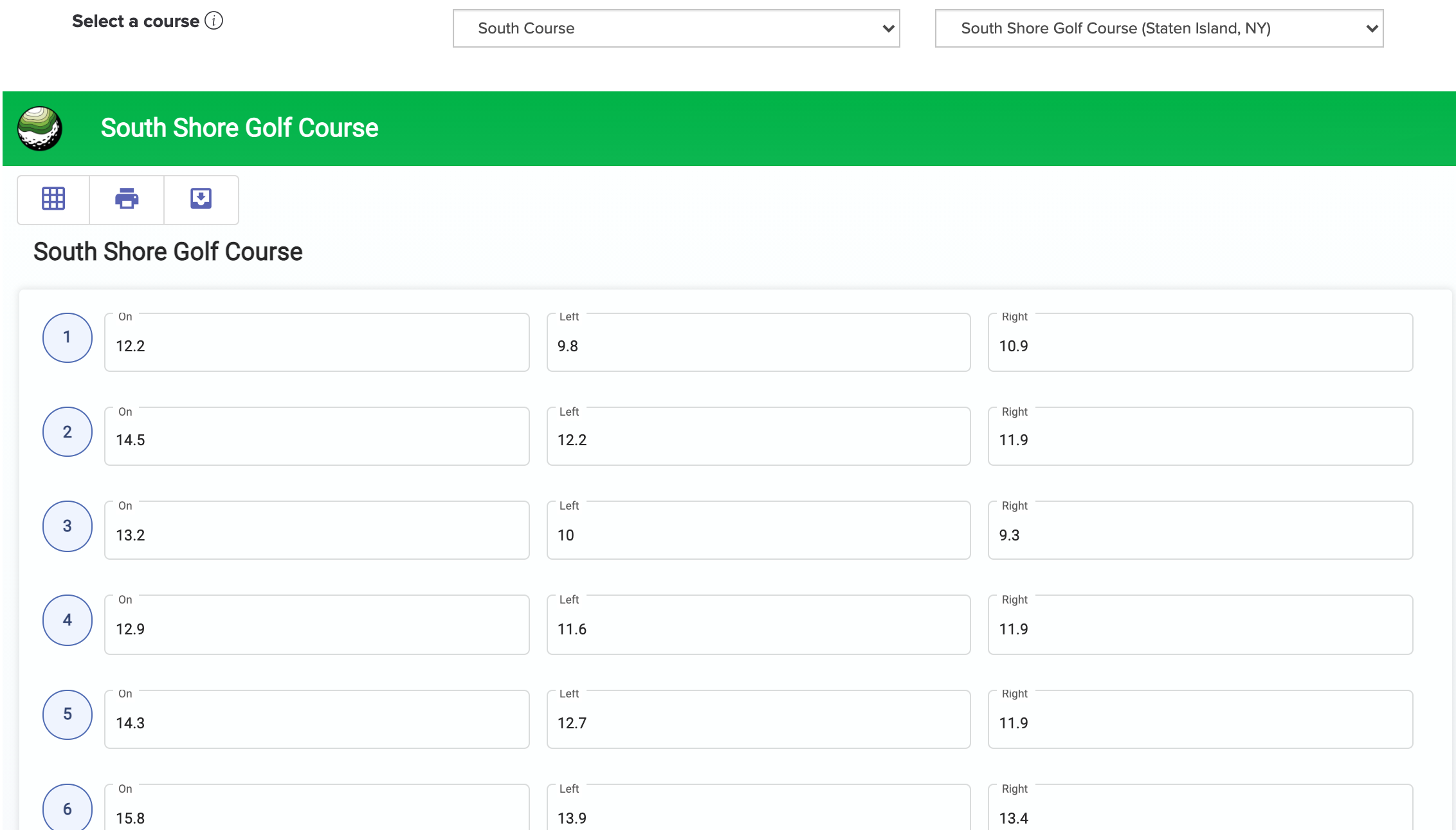Click the golf ball logo in green banner
Screen dimensions: 1456x830
(40, 128)
